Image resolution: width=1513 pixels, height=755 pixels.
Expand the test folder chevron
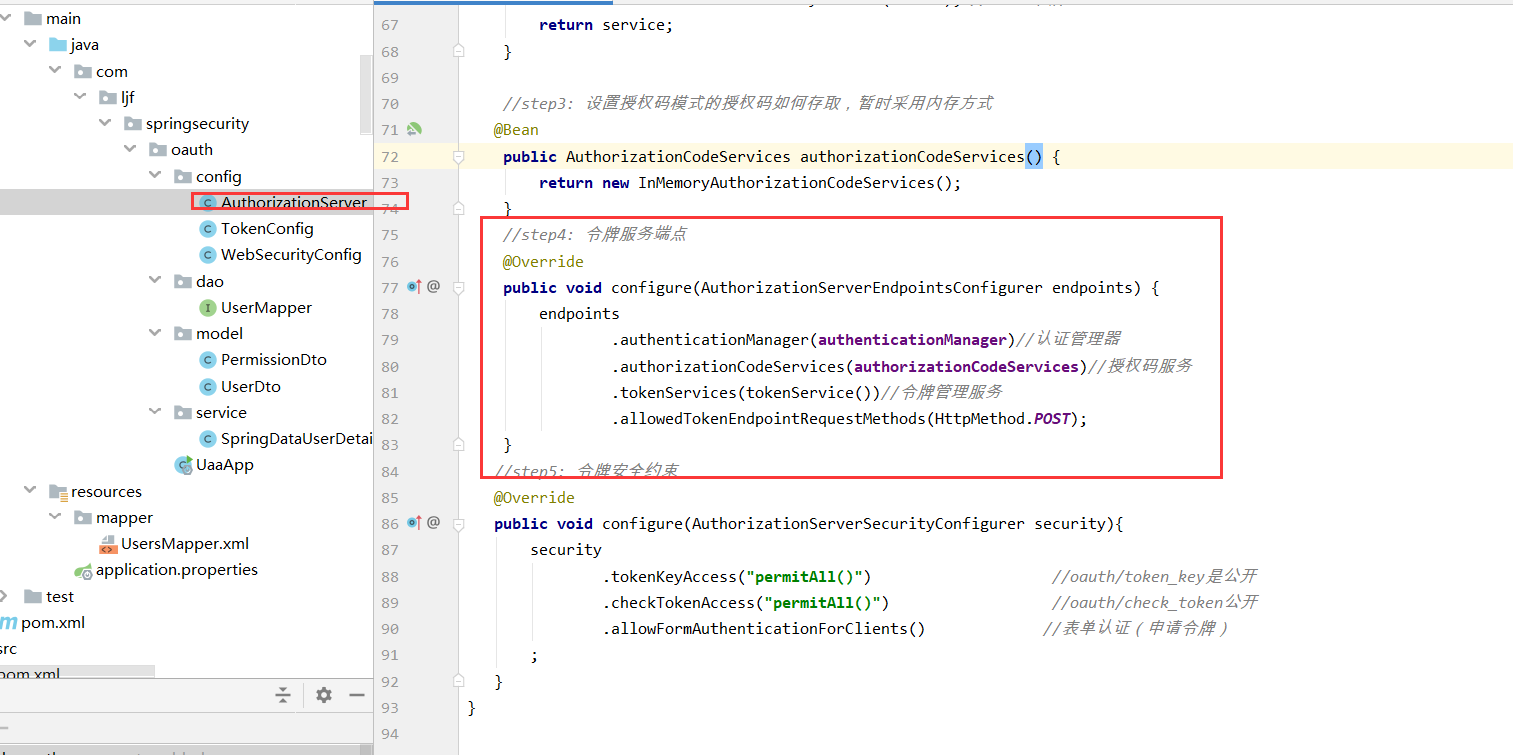pos(5,597)
